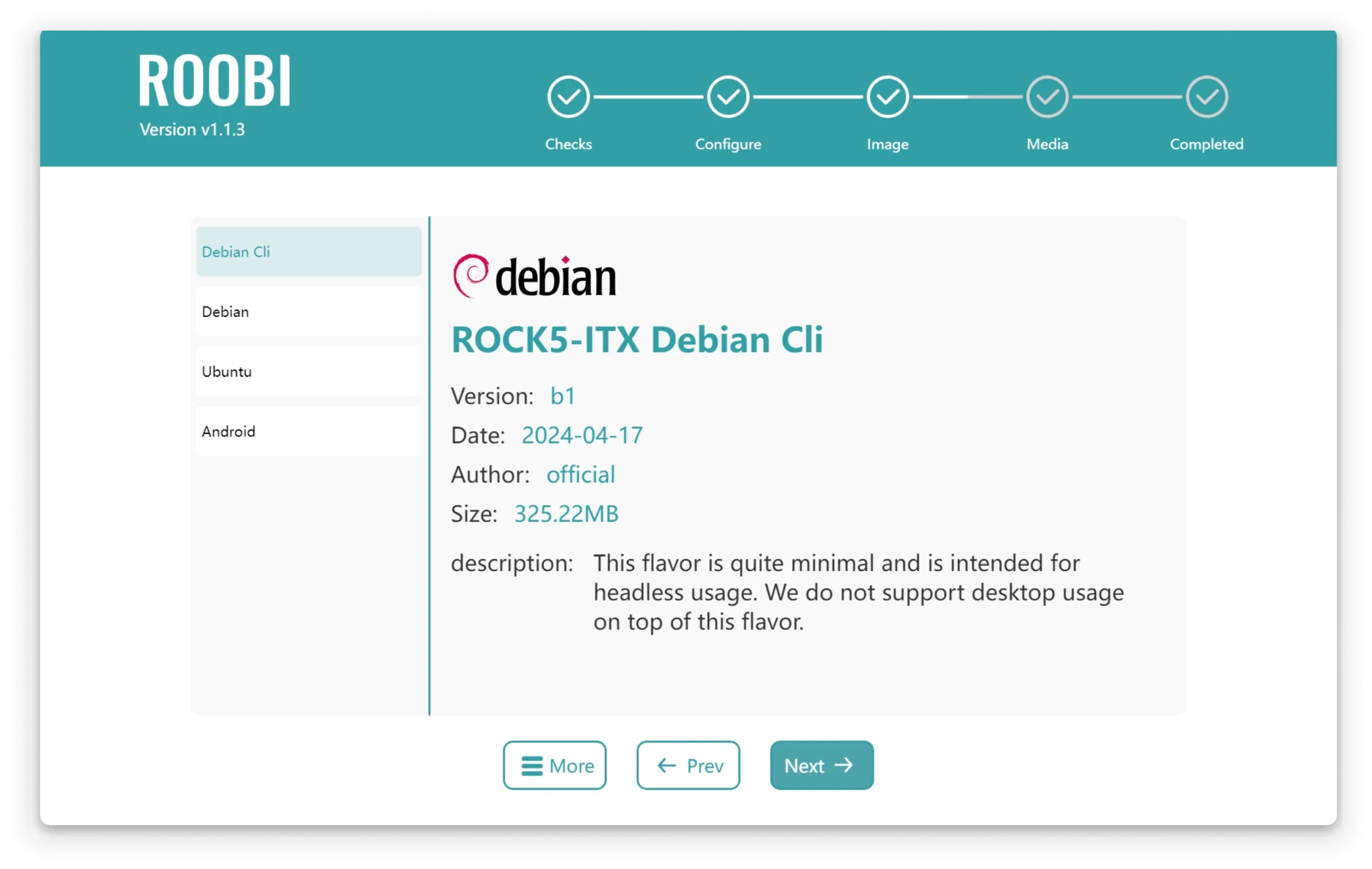Click the Media step label

1047,144
